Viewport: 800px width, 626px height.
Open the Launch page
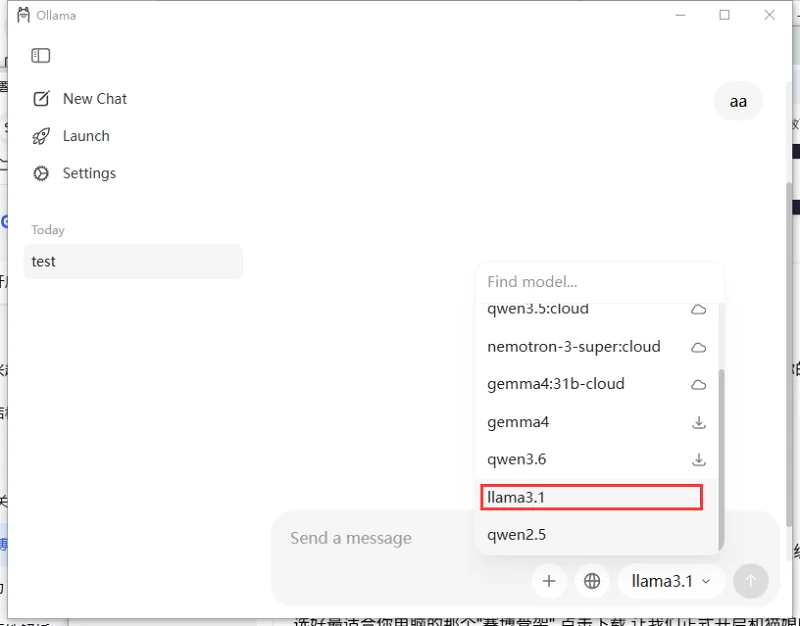pos(71,136)
